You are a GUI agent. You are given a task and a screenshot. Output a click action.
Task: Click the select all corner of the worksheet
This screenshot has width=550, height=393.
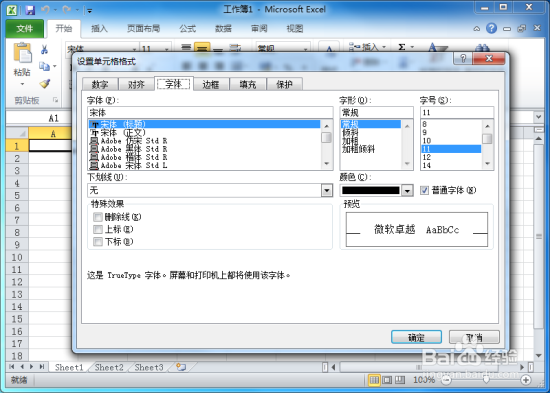[x=17, y=133]
